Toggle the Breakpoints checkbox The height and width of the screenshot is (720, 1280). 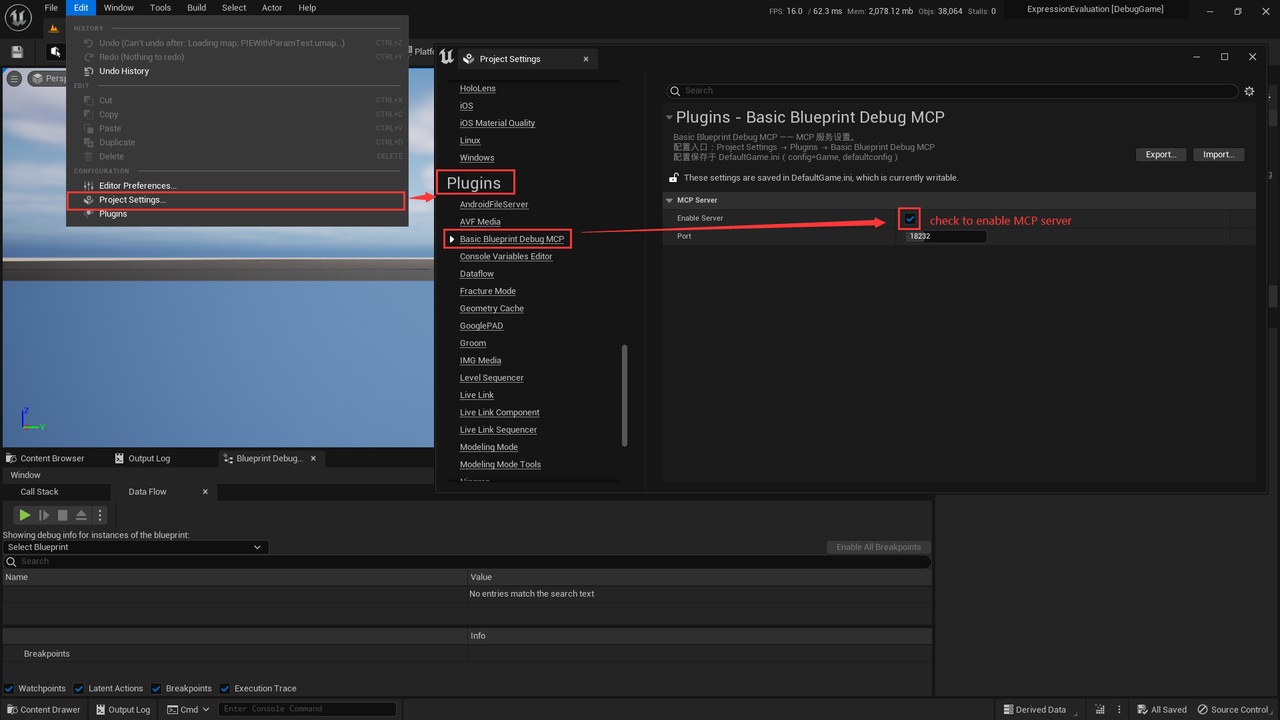point(157,688)
